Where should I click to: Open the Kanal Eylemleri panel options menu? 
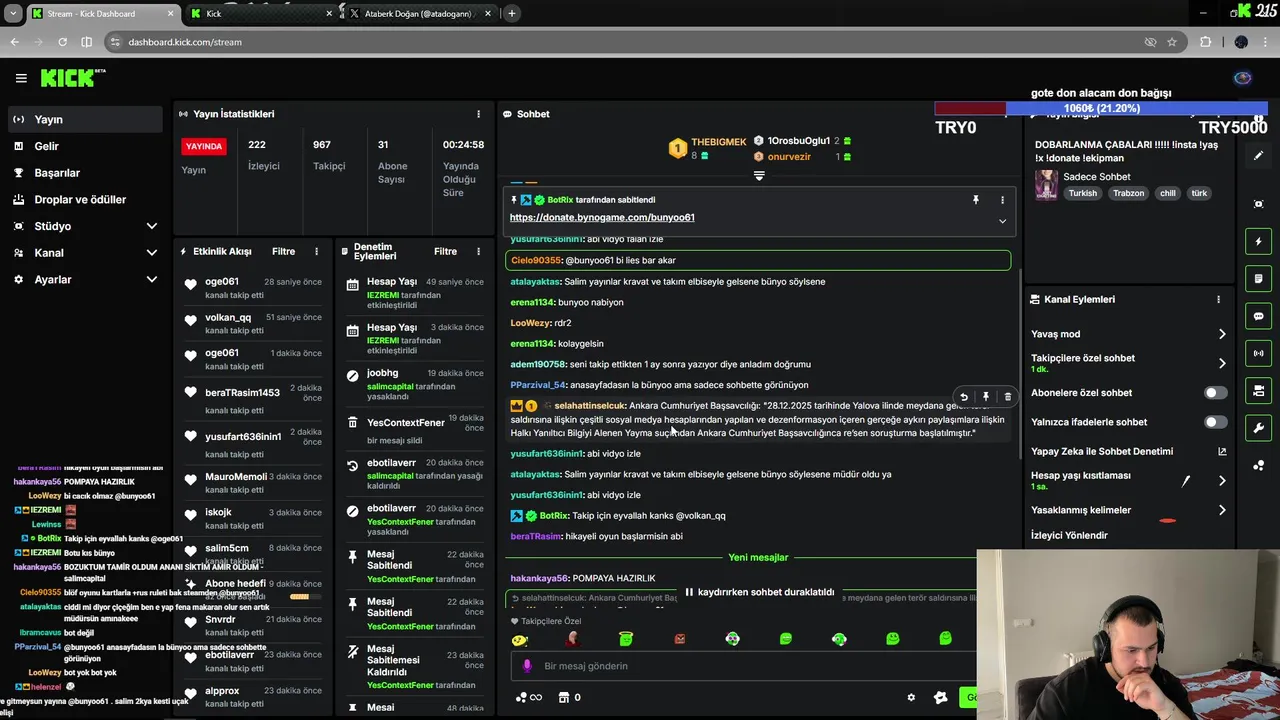coord(1218,299)
